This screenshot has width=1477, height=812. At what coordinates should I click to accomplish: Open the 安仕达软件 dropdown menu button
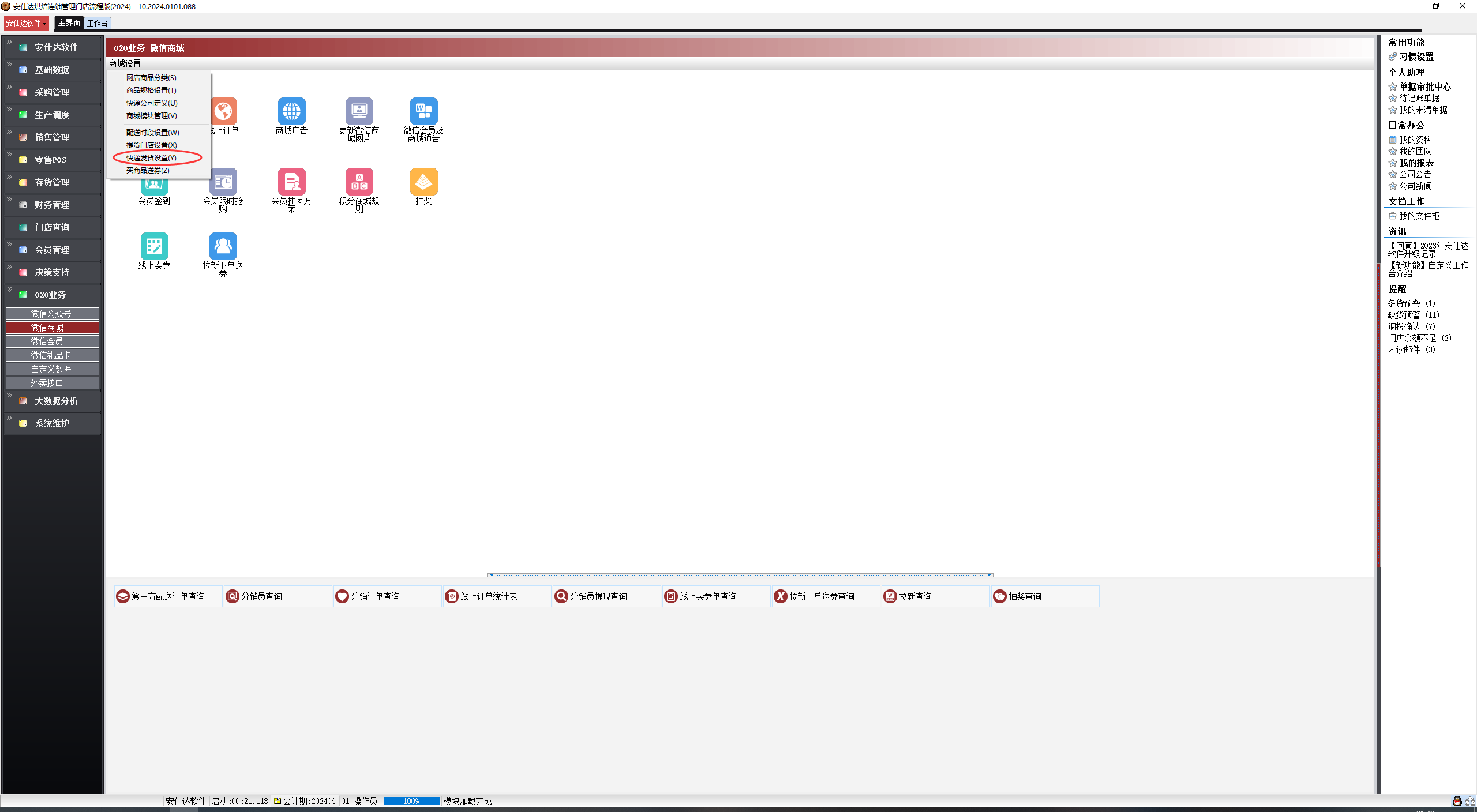coord(26,23)
